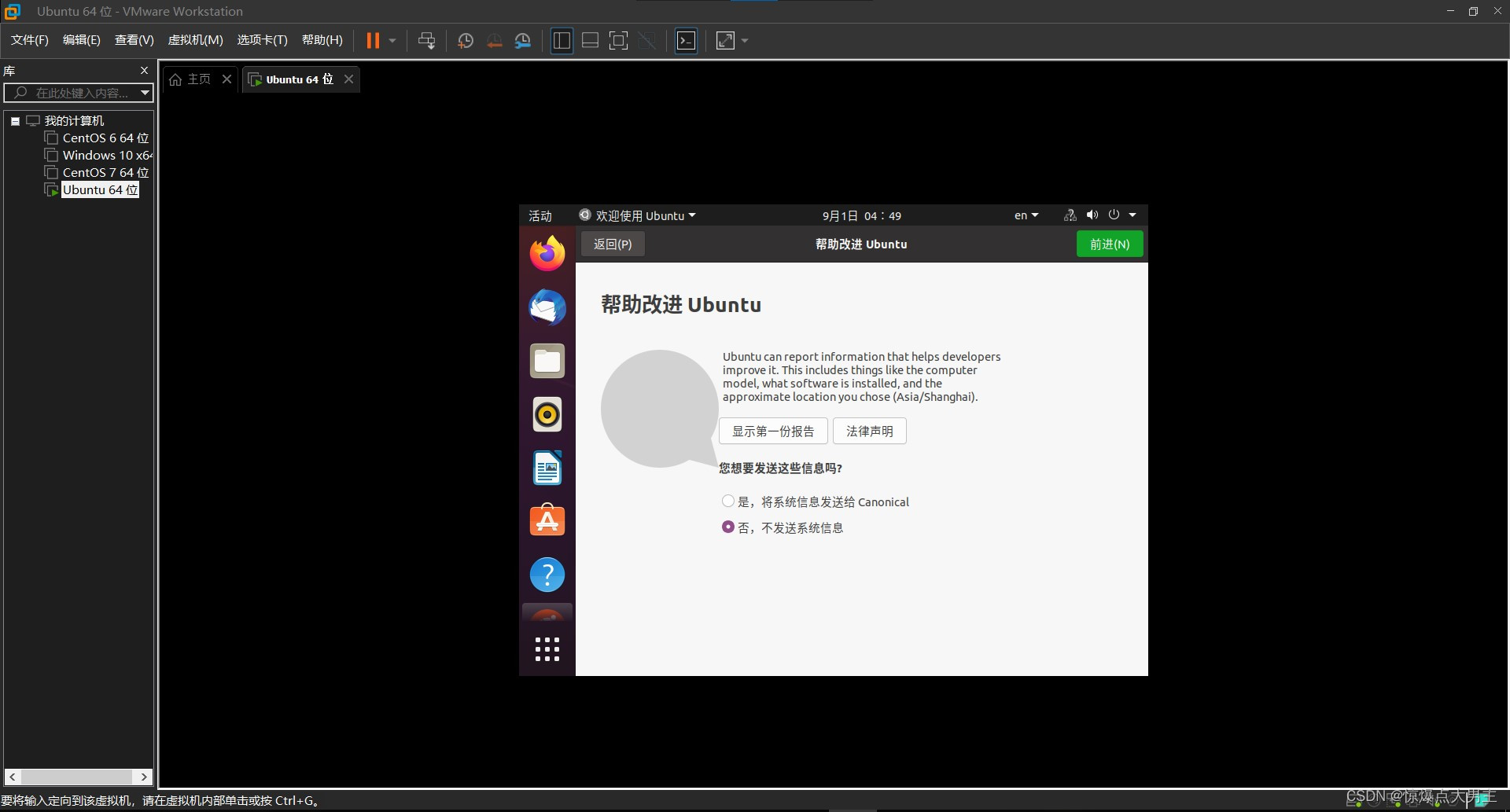Open the 文件(F) menu
Viewport: 1510px width, 812px height.
pos(29,40)
